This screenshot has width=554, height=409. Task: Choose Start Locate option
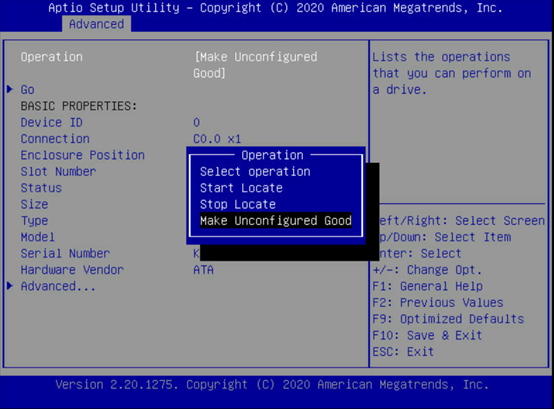(241, 188)
